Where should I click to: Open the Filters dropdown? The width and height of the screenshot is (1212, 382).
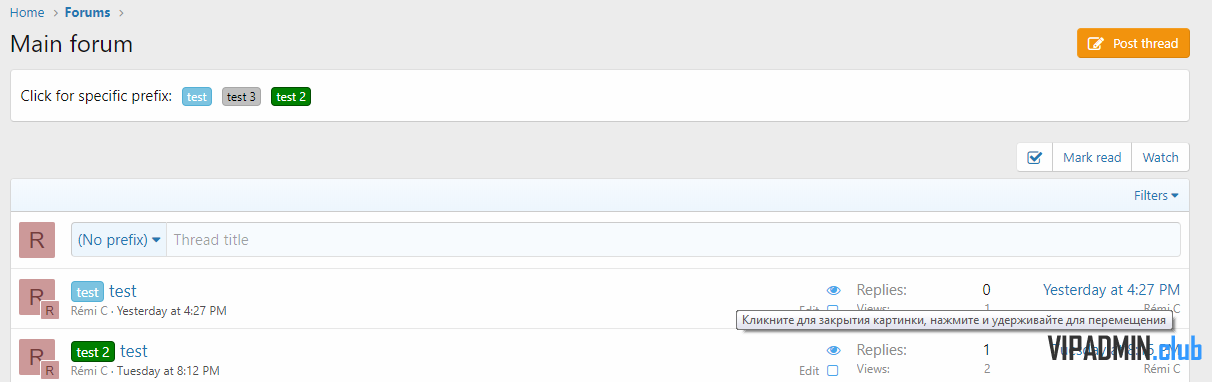[1156, 195]
